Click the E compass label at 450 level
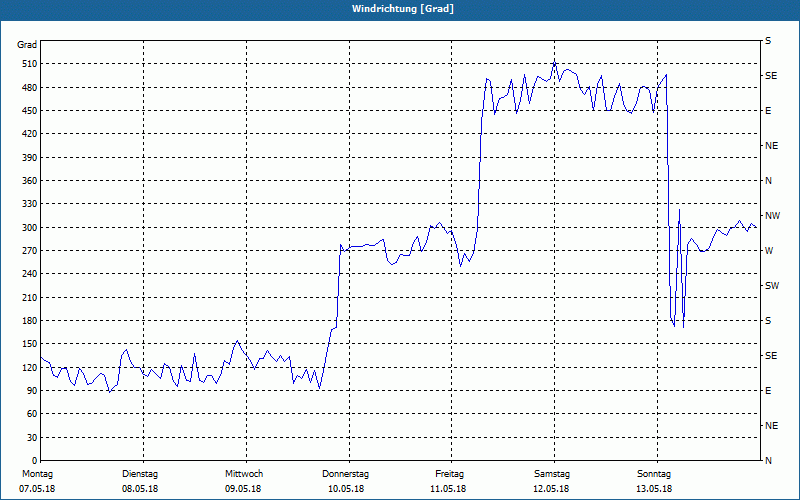The width and height of the screenshot is (800, 500). 768,111
